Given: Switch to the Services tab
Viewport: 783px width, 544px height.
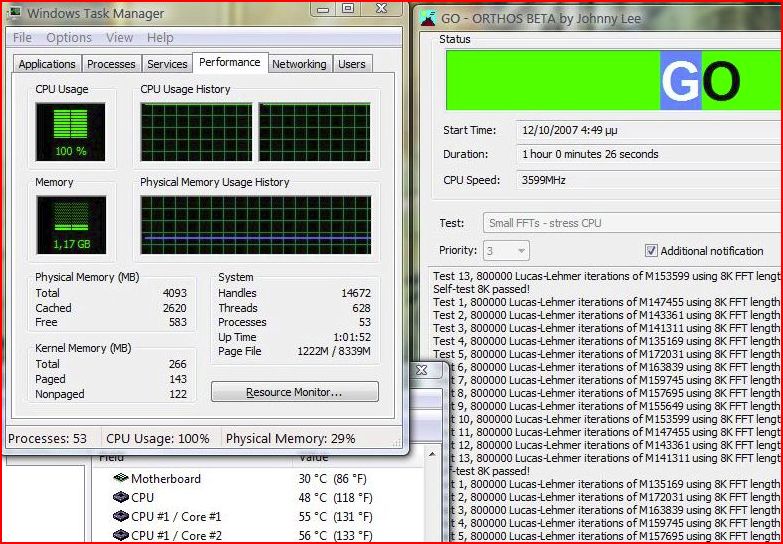Looking at the screenshot, I should [x=167, y=64].
